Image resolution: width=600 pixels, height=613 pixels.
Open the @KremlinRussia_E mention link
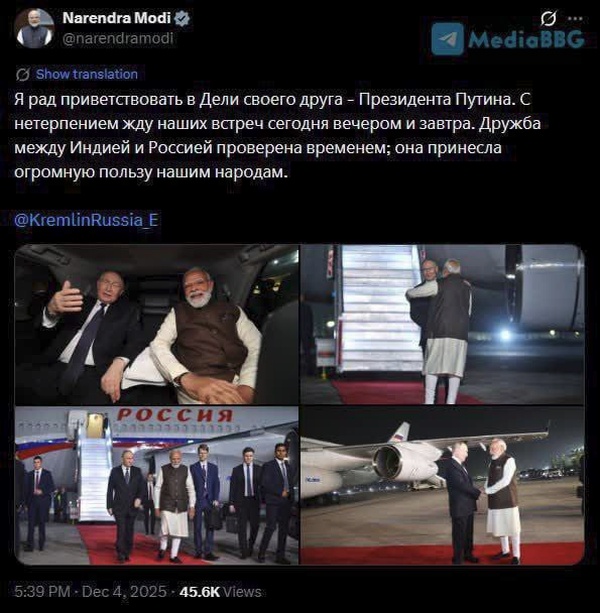click(x=86, y=220)
